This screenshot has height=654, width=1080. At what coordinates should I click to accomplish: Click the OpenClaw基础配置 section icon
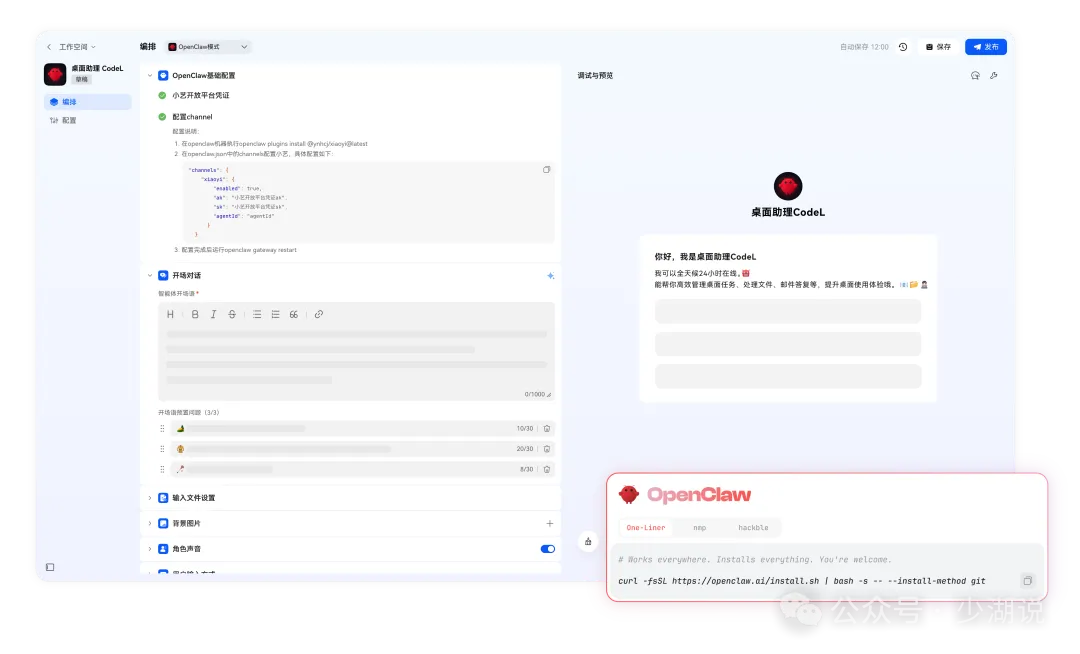click(x=163, y=76)
